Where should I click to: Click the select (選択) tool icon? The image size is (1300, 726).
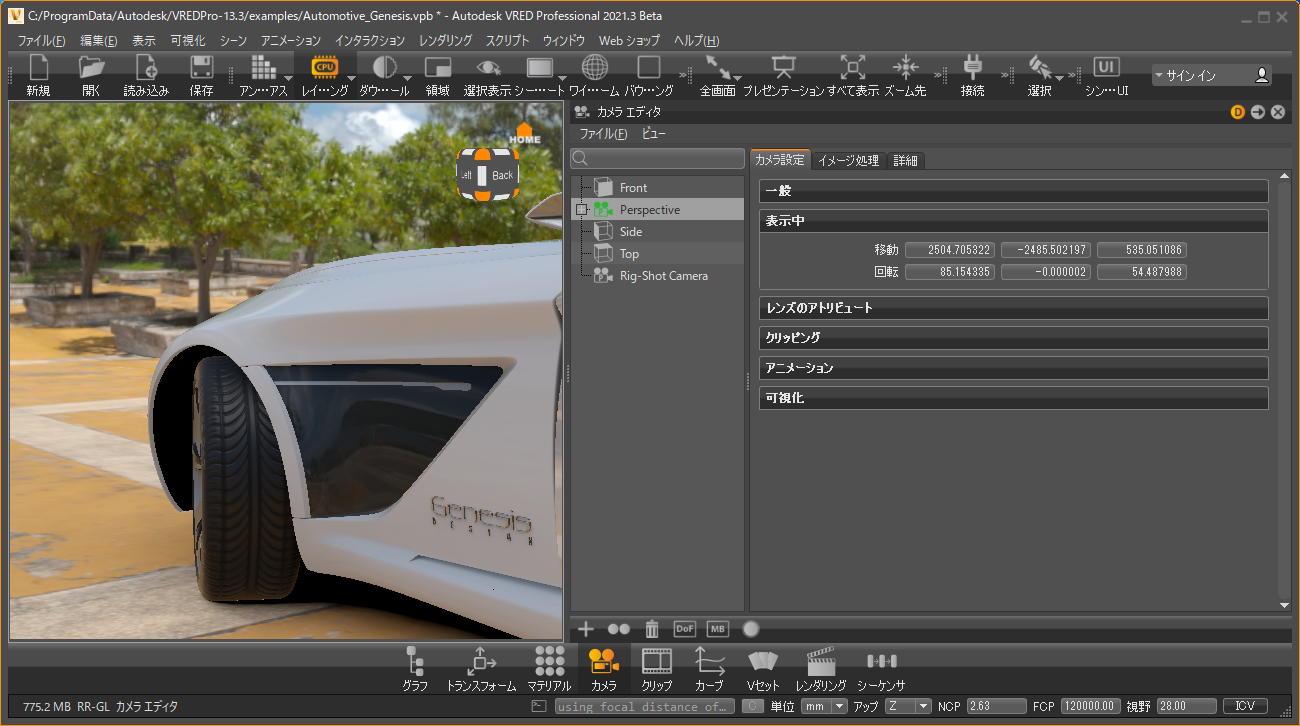click(1040, 68)
